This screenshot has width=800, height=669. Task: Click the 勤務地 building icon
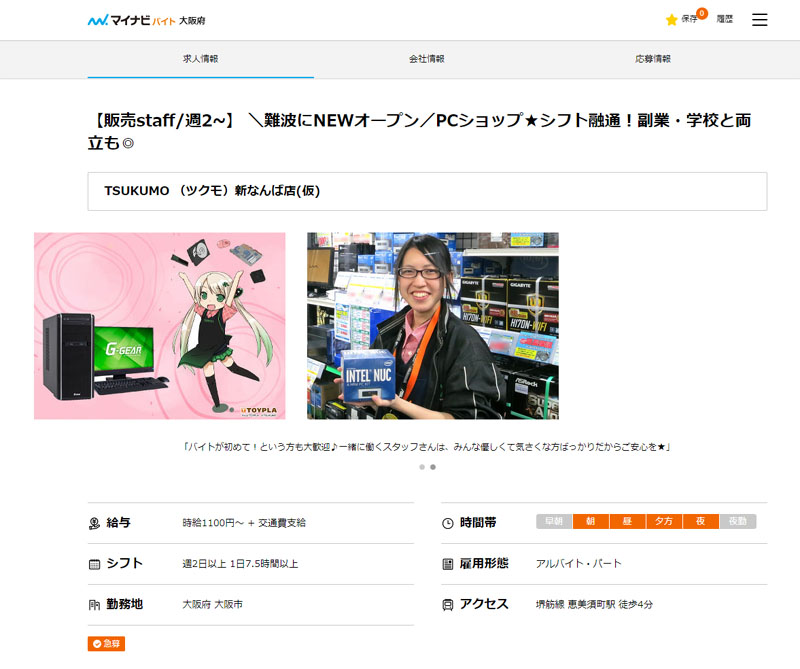(x=94, y=605)
